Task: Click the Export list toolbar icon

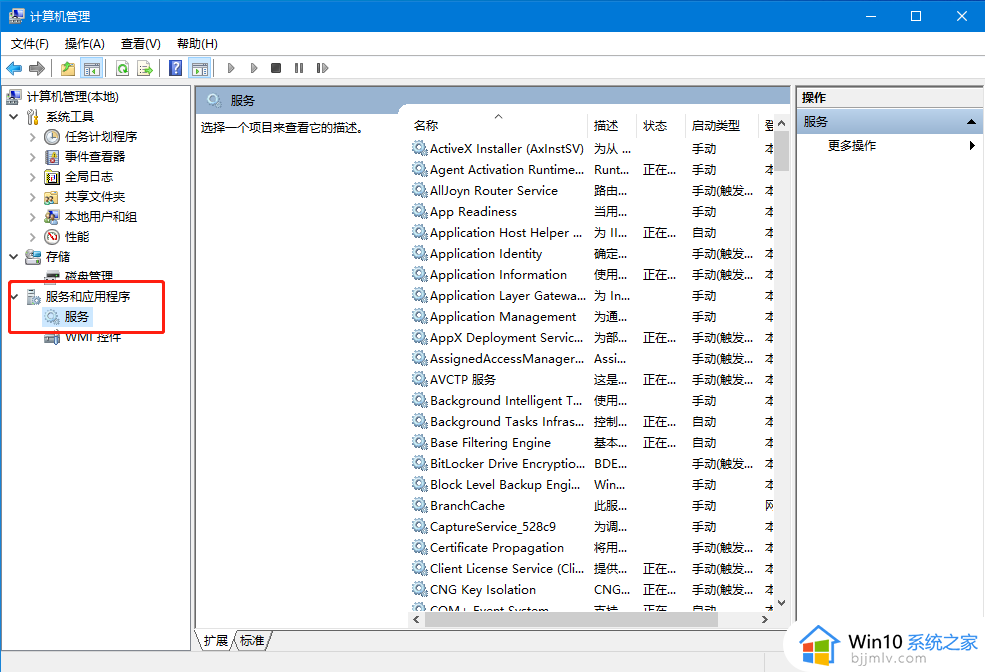Action: coord(145,68)
